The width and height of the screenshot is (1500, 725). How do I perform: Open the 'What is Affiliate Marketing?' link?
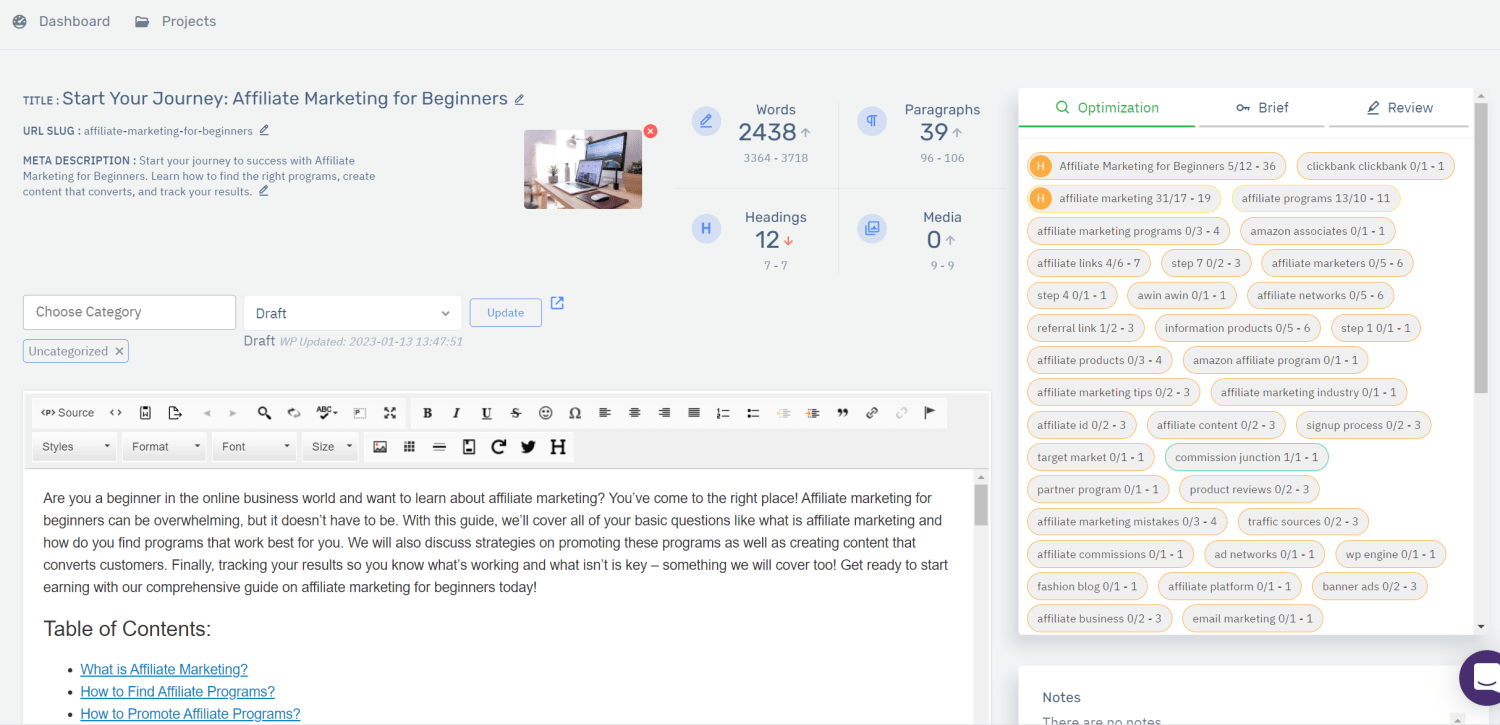click(164, 670)
